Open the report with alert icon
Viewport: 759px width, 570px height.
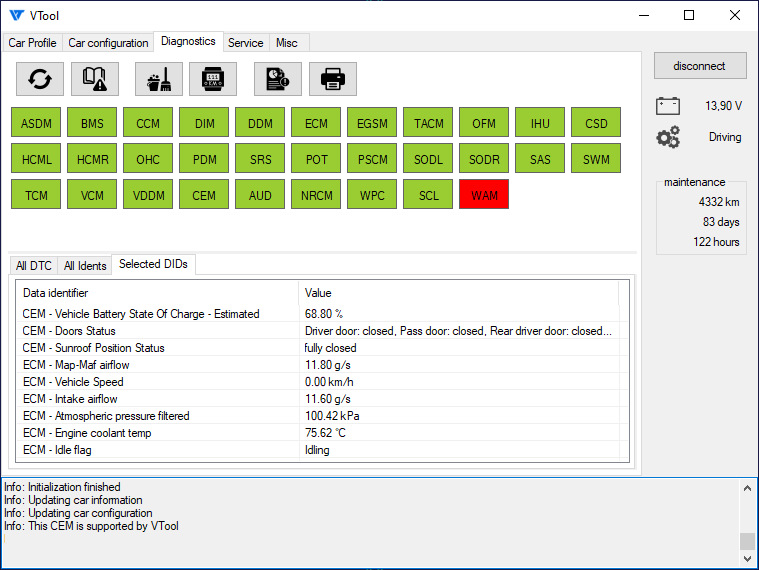[277, 78]
